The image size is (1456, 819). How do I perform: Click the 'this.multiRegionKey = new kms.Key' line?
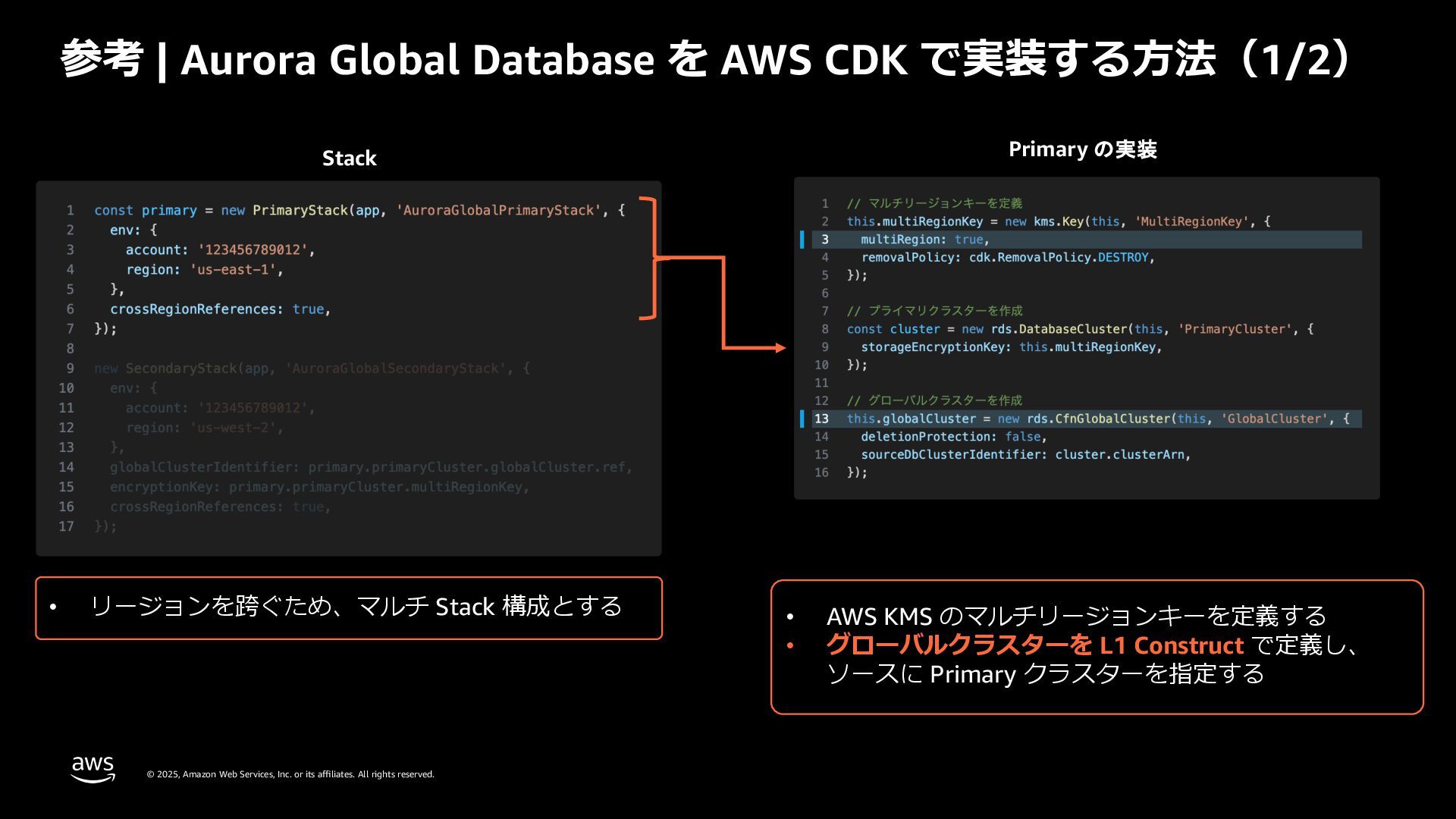(x=1059, y=221)
